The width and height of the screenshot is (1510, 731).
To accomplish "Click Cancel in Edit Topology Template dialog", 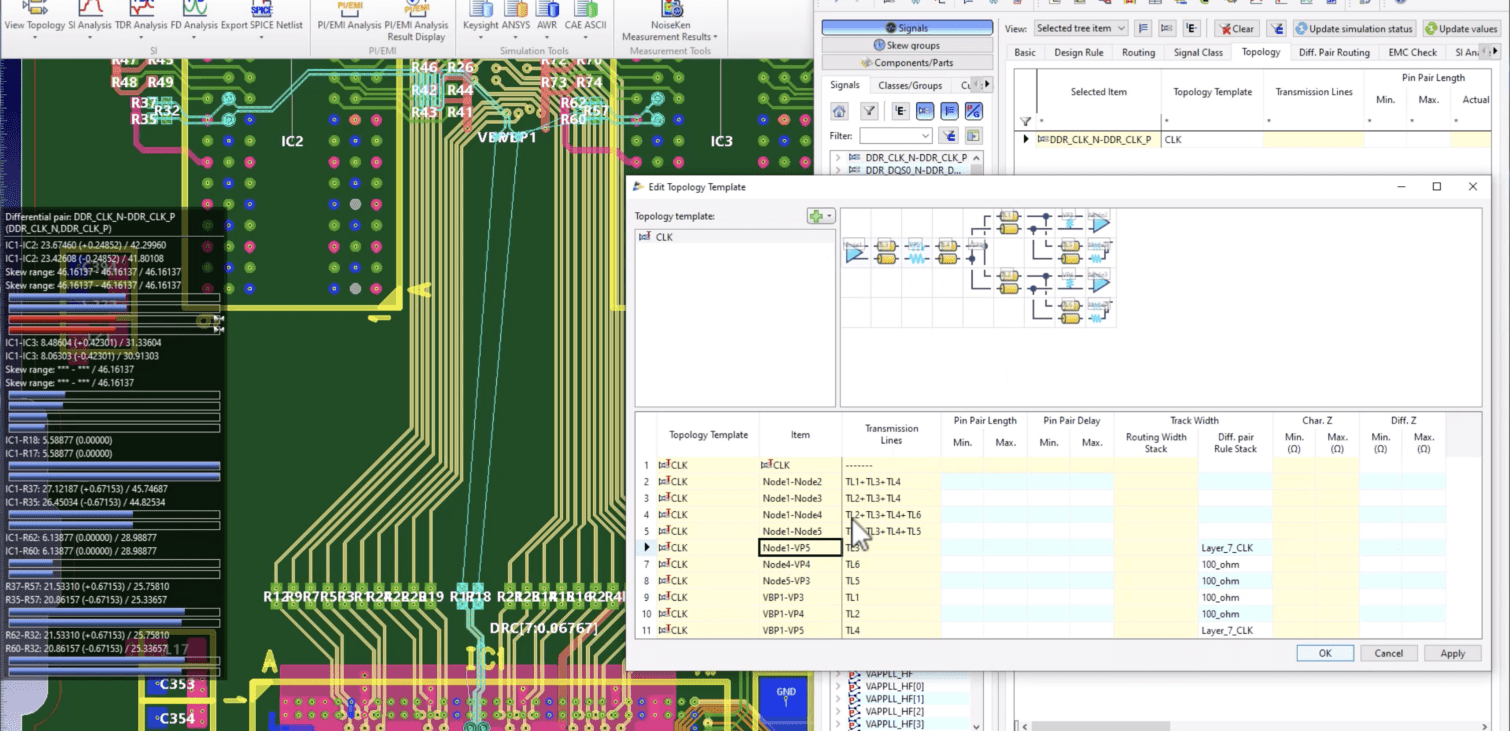I will tap(1388, 653).
